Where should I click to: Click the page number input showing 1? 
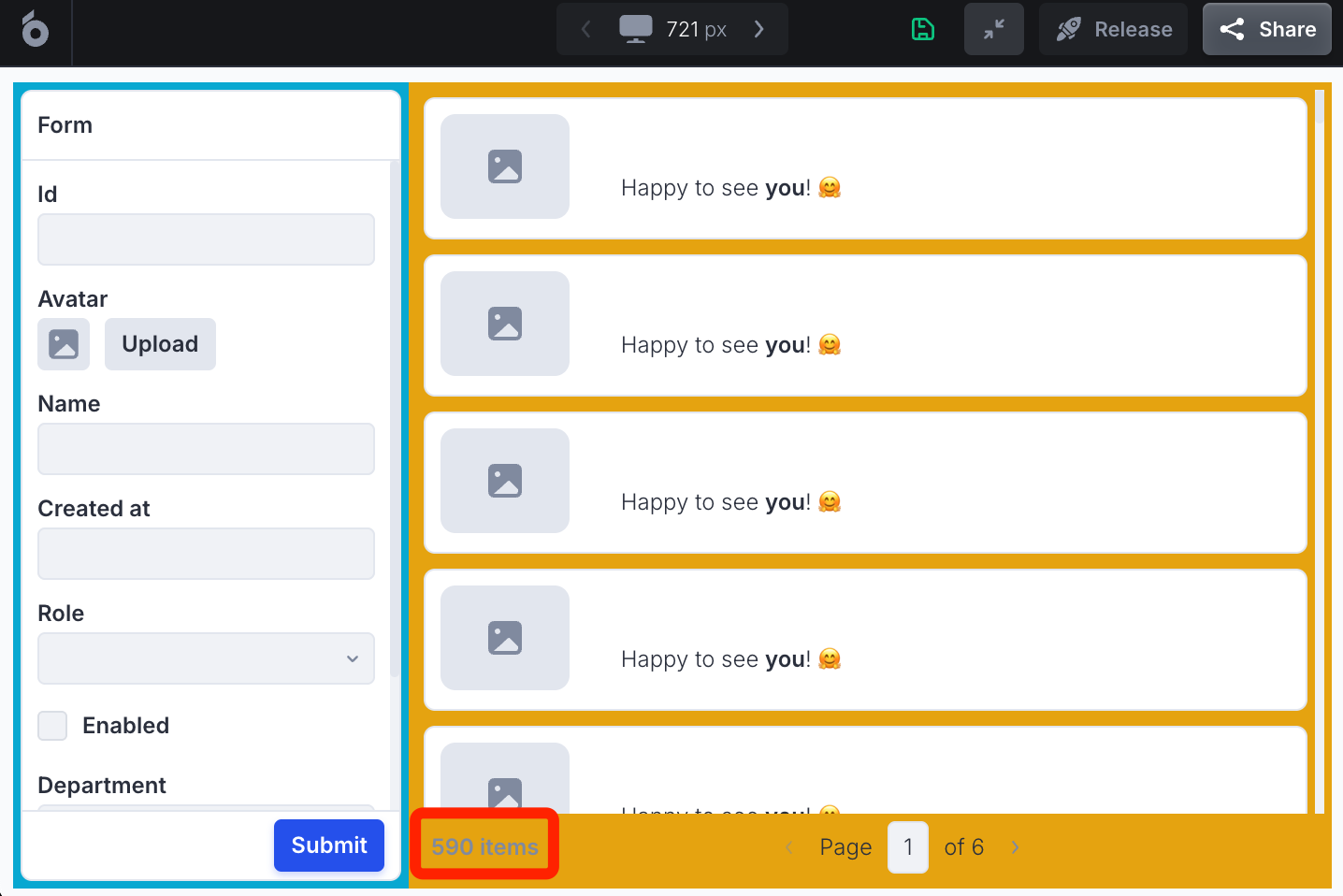908,847
